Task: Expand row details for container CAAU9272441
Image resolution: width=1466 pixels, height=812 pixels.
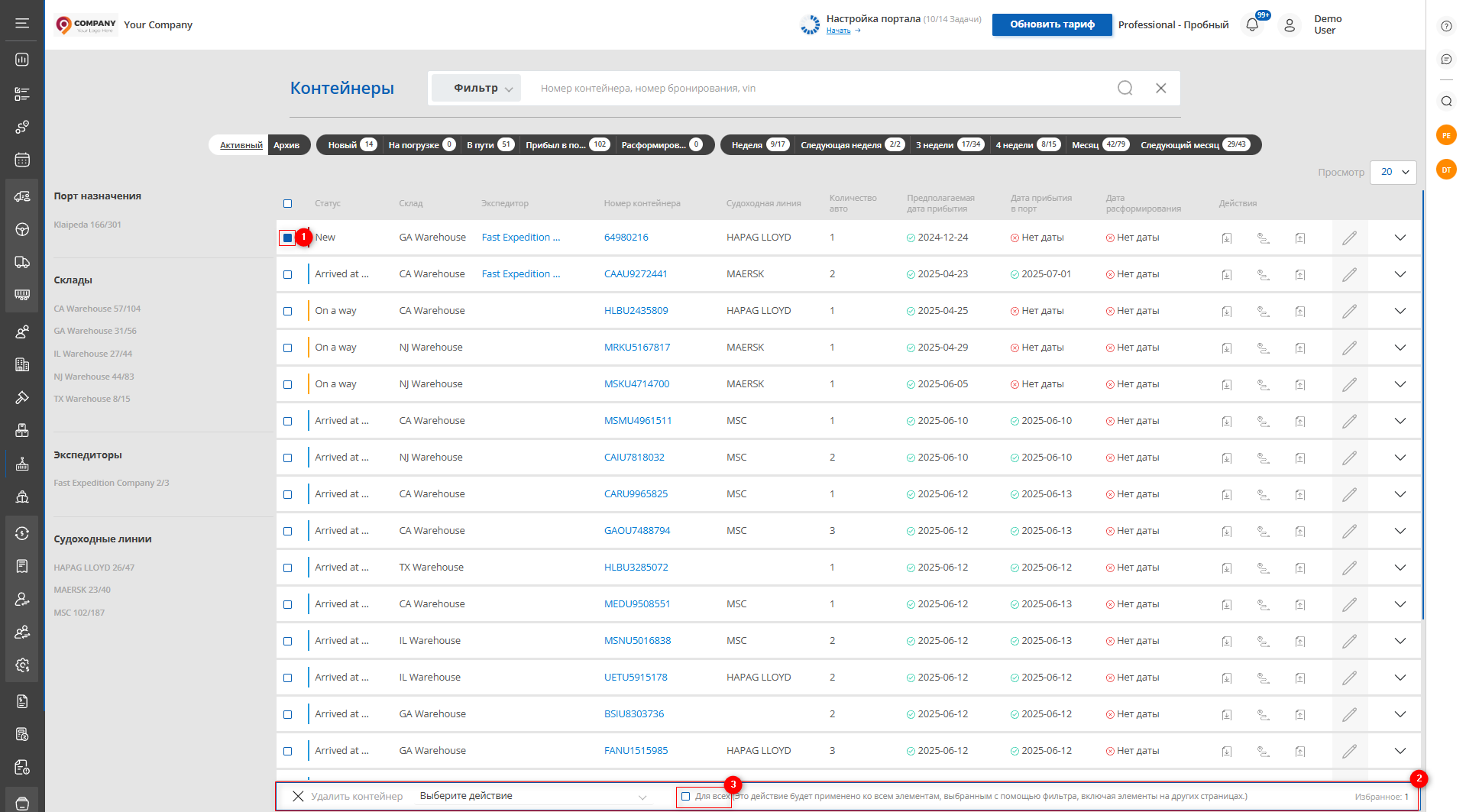Action: (1400, 274)
